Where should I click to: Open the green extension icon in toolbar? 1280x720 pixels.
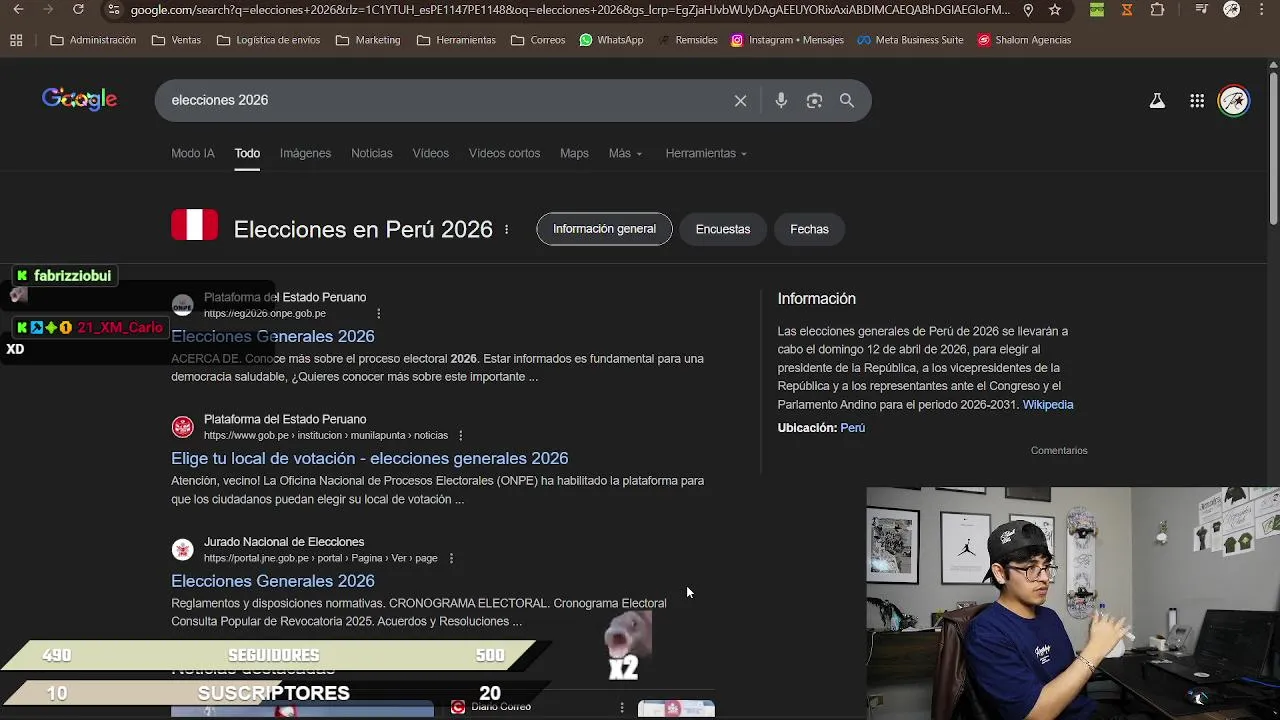(1097, 10)
